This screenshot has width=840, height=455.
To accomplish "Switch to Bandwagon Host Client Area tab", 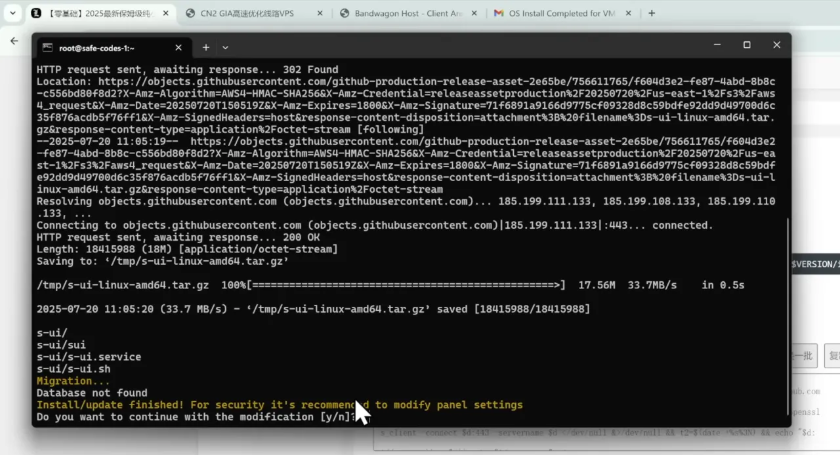I will tap(409, 13).
